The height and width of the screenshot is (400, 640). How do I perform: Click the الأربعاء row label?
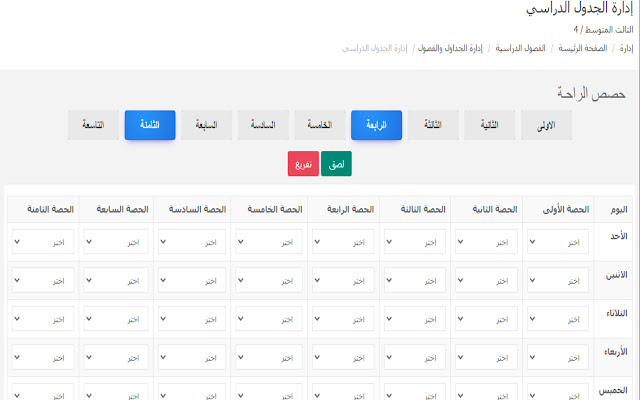coord(616,352)
